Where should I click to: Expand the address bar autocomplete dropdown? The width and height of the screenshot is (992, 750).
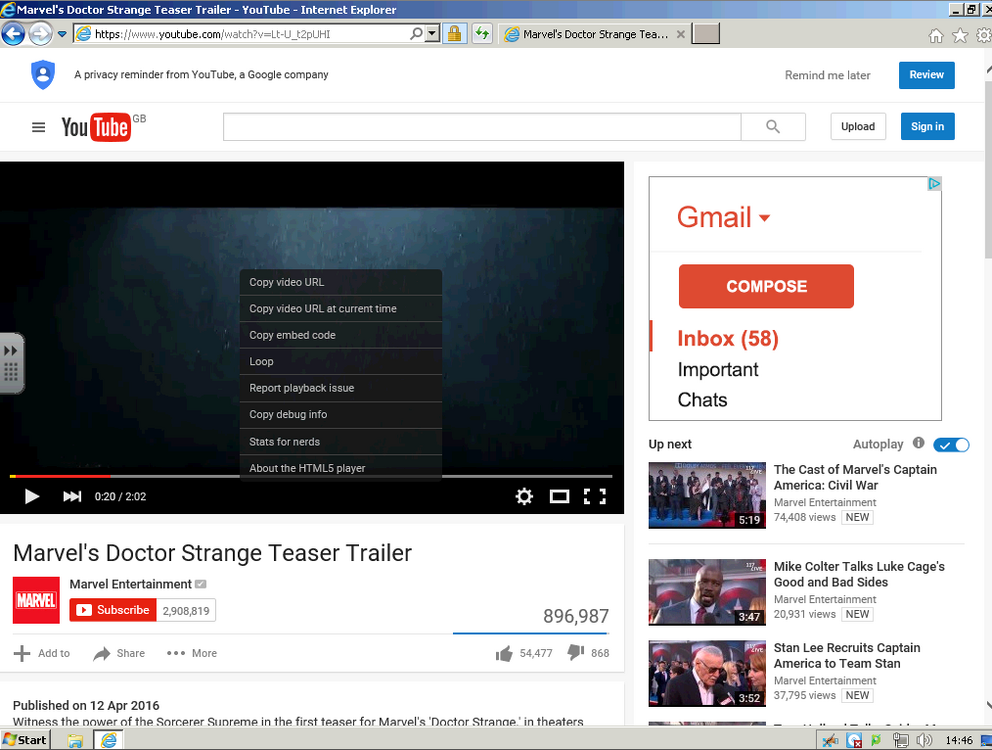point(432,34)
